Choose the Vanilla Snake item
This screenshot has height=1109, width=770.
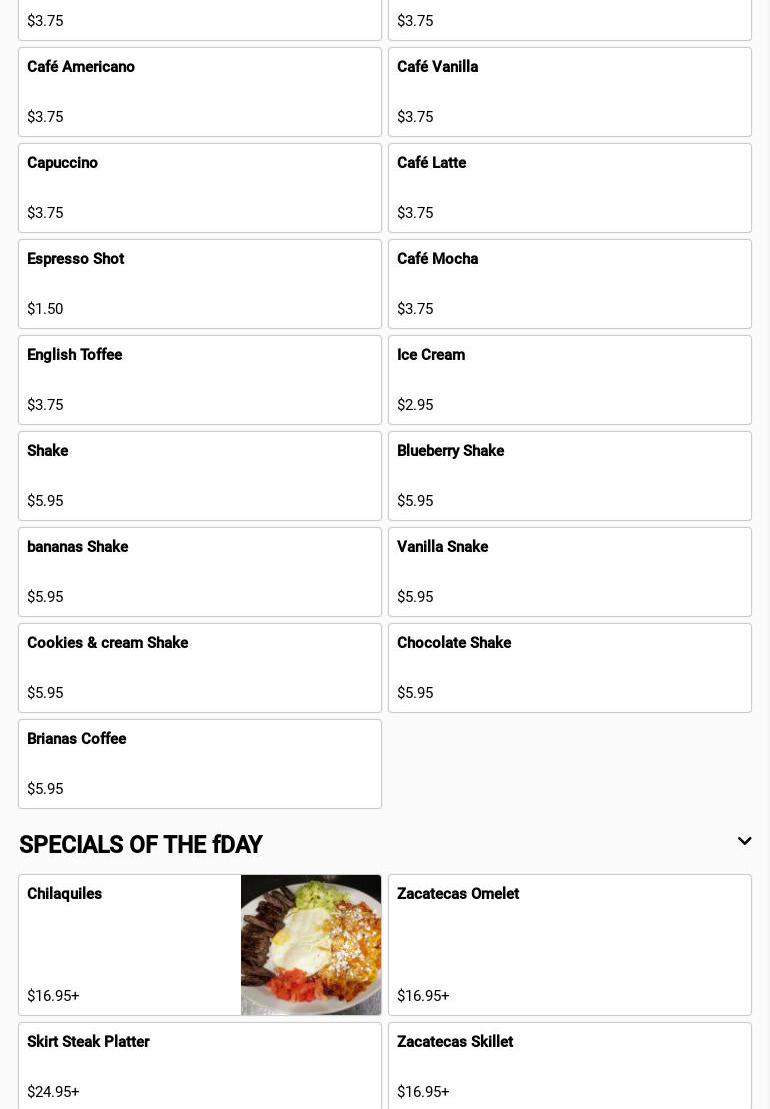(x=569, y=572)
